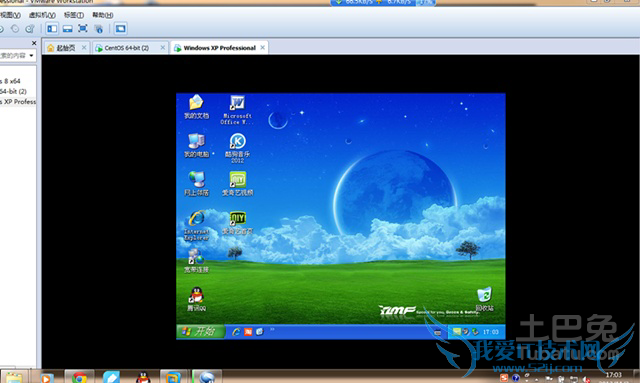
Task: Click the middle XP system tray icon
Action: [466, 332]
